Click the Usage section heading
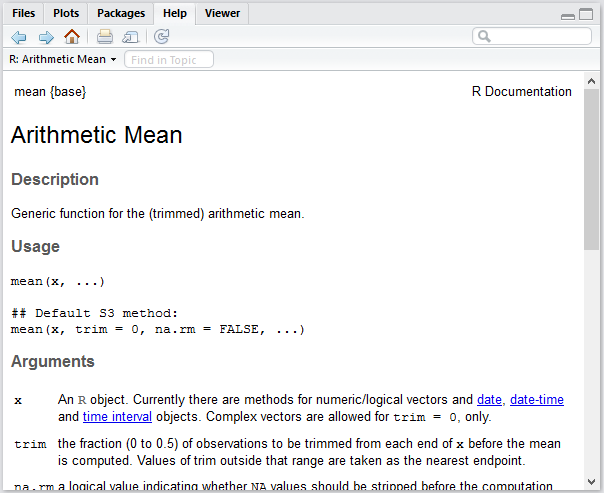 tap(35, 246)
